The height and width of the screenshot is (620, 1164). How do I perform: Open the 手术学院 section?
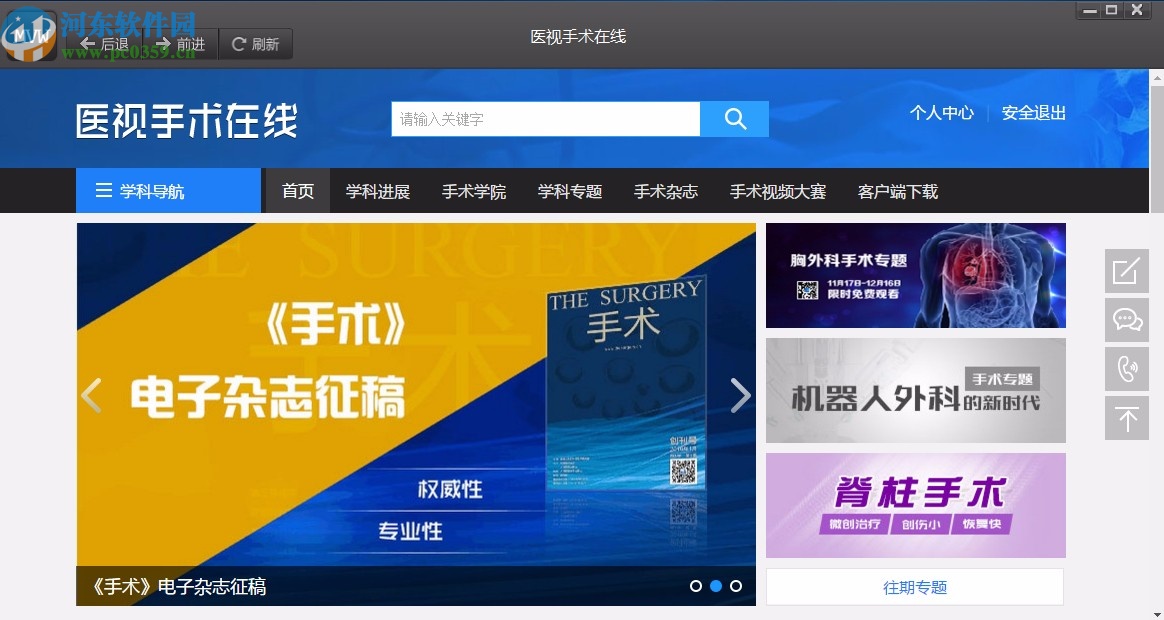pyautogui.click(x=473, y=191)
